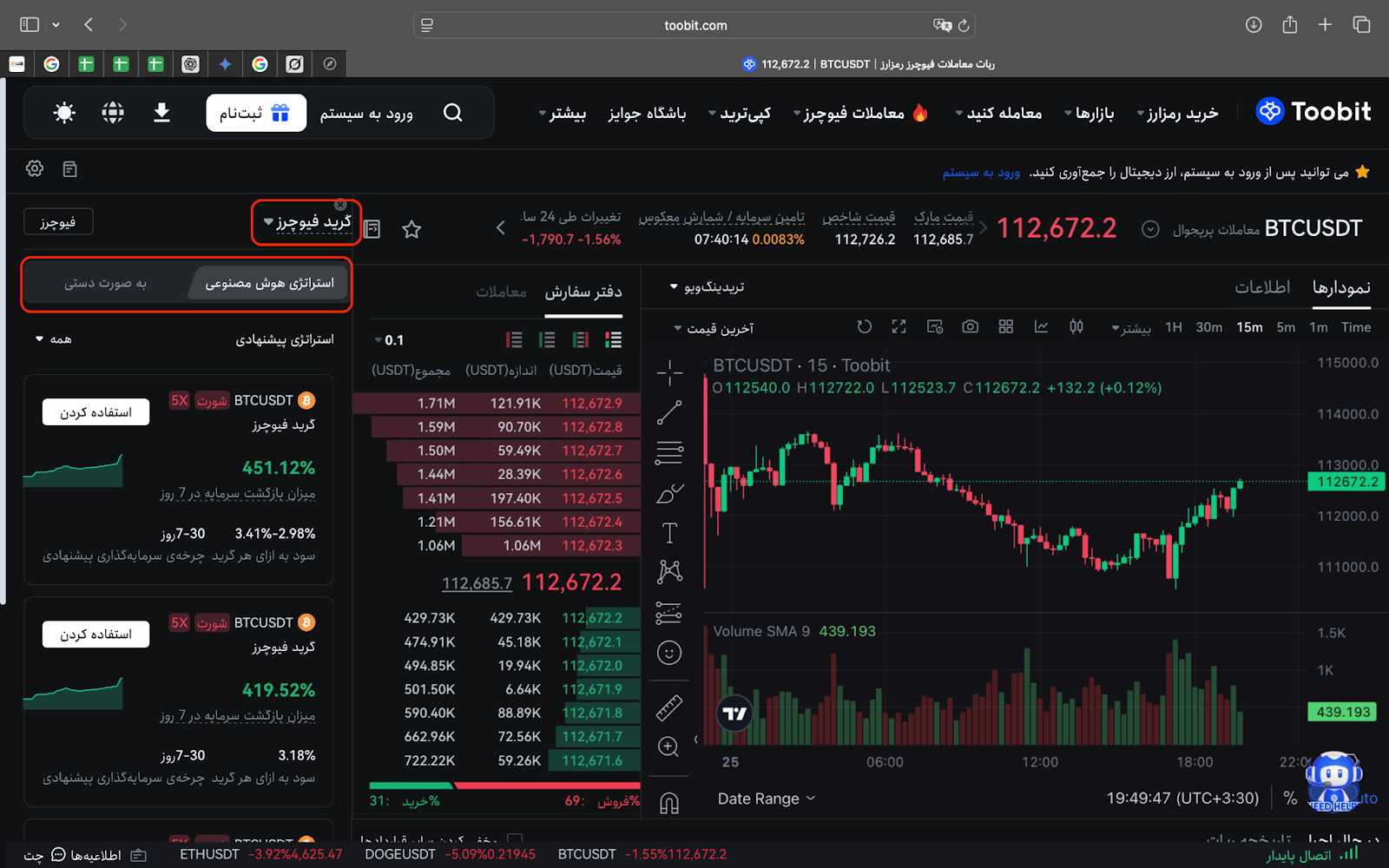This screenshot has height=868, width=1389.
Task: Add BTCUSDT to favorites star
Action: [411, 229]
